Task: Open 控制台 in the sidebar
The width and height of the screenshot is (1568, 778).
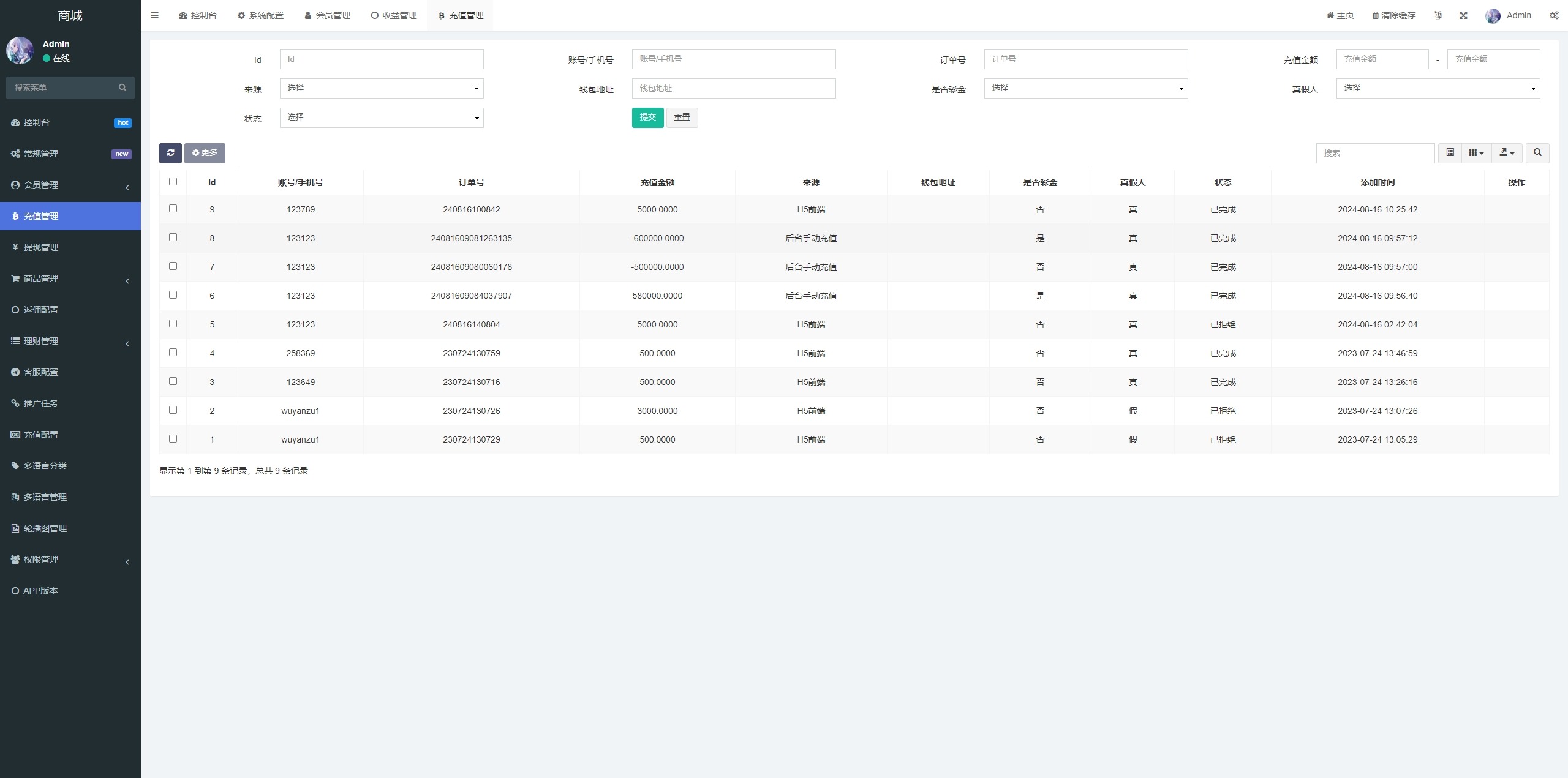Action: point(70,122)
